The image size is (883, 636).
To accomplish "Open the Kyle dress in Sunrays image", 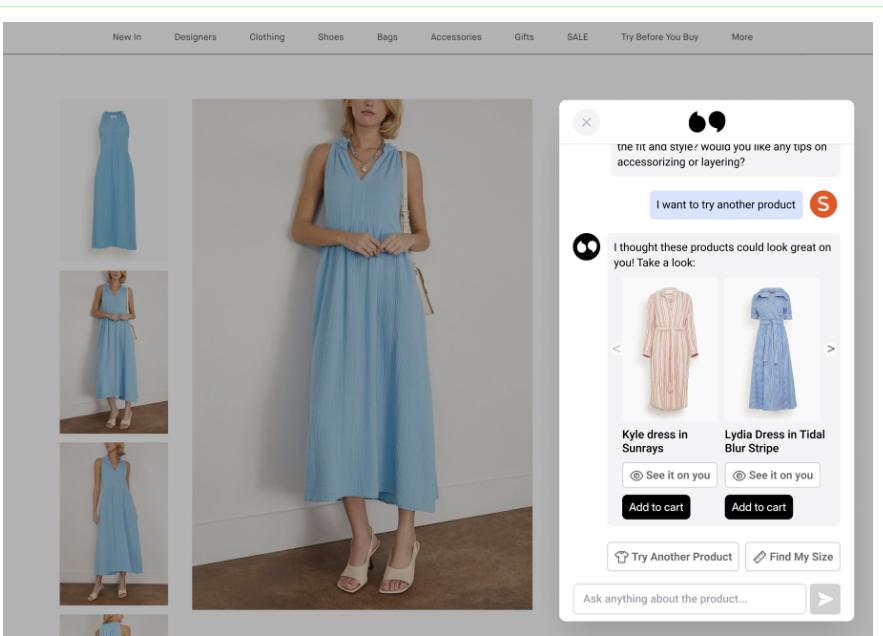I will (x=670, y=349).
